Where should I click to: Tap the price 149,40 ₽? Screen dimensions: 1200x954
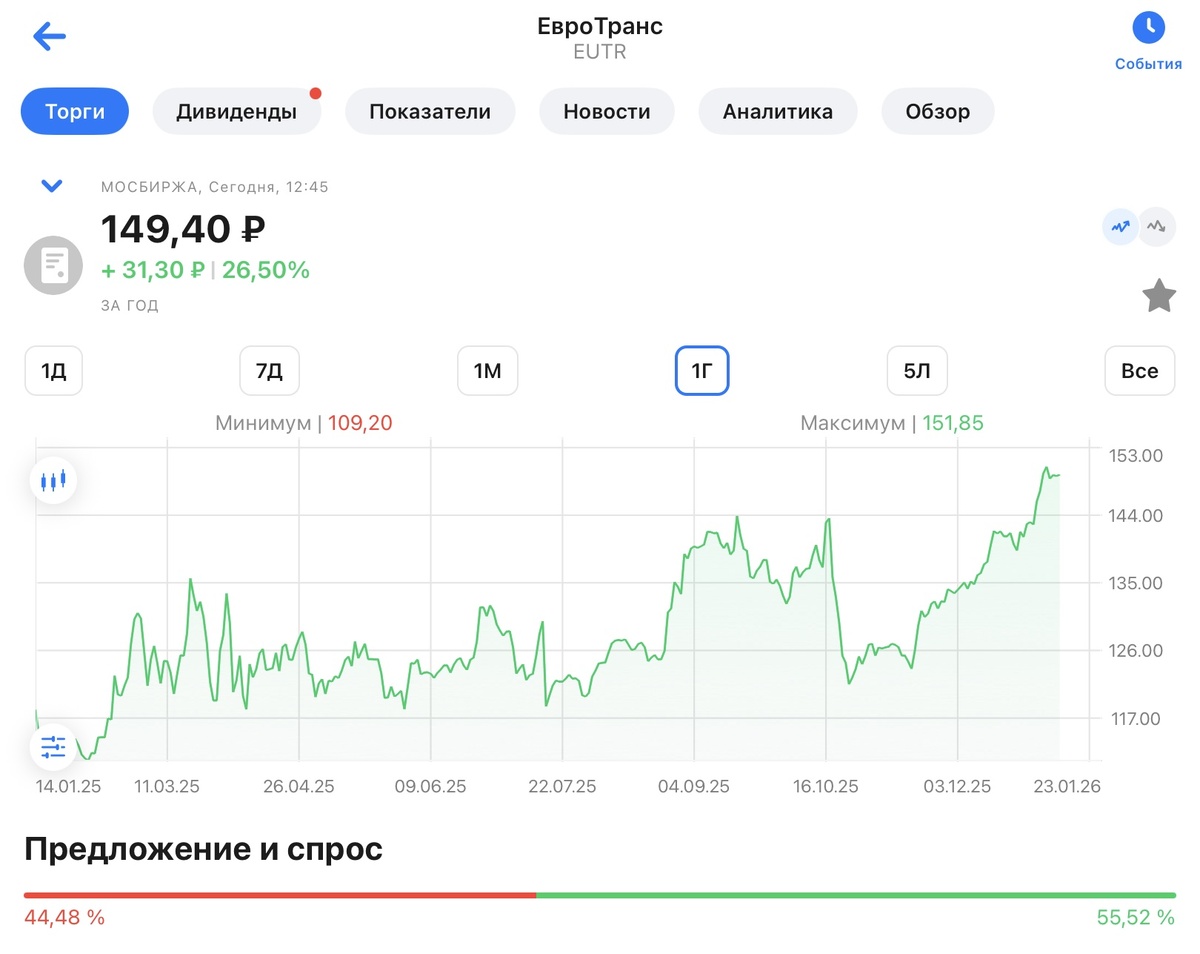(183, 229)
